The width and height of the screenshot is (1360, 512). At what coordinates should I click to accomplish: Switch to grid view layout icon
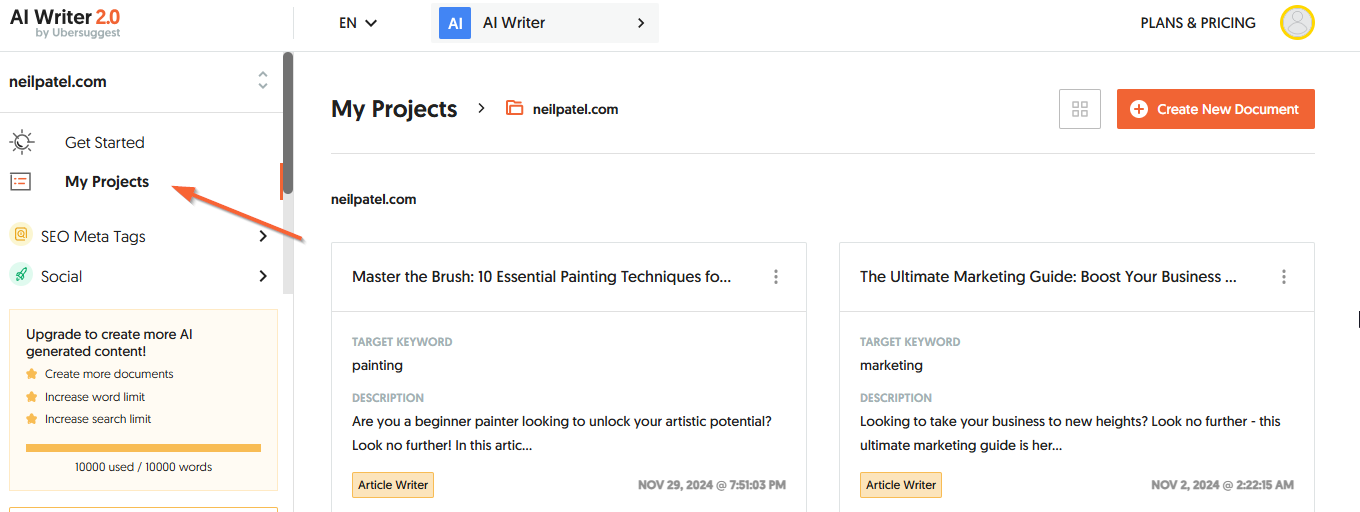[1080, 109]
